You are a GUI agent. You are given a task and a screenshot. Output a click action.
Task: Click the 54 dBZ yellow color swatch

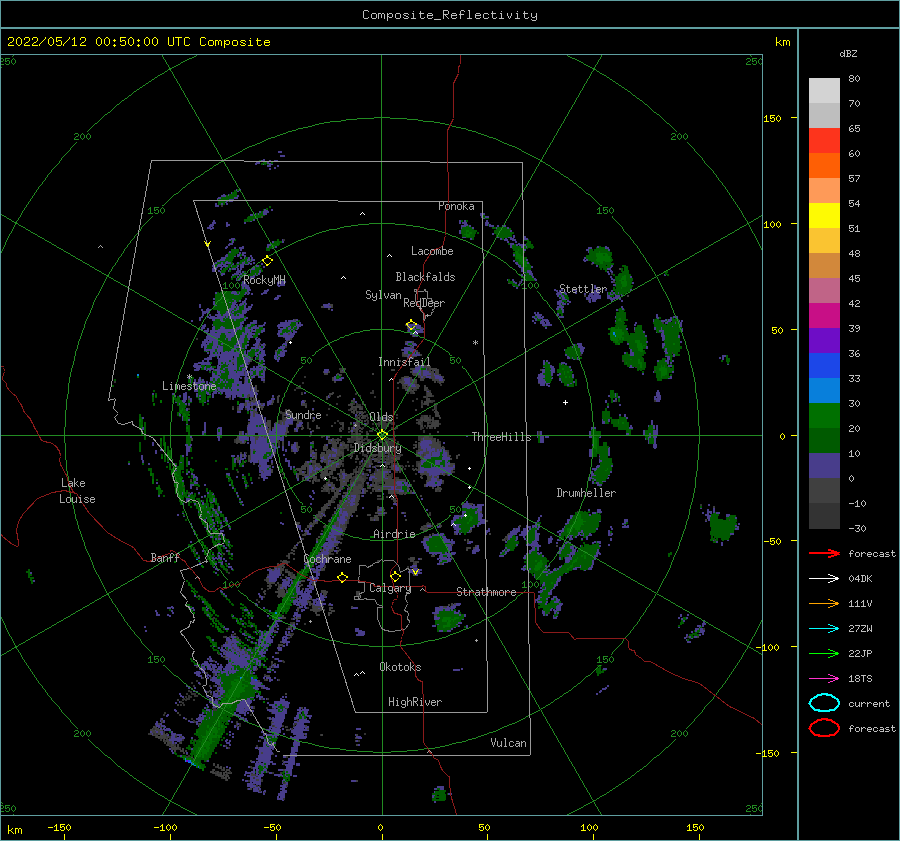[x=824, y=215]
